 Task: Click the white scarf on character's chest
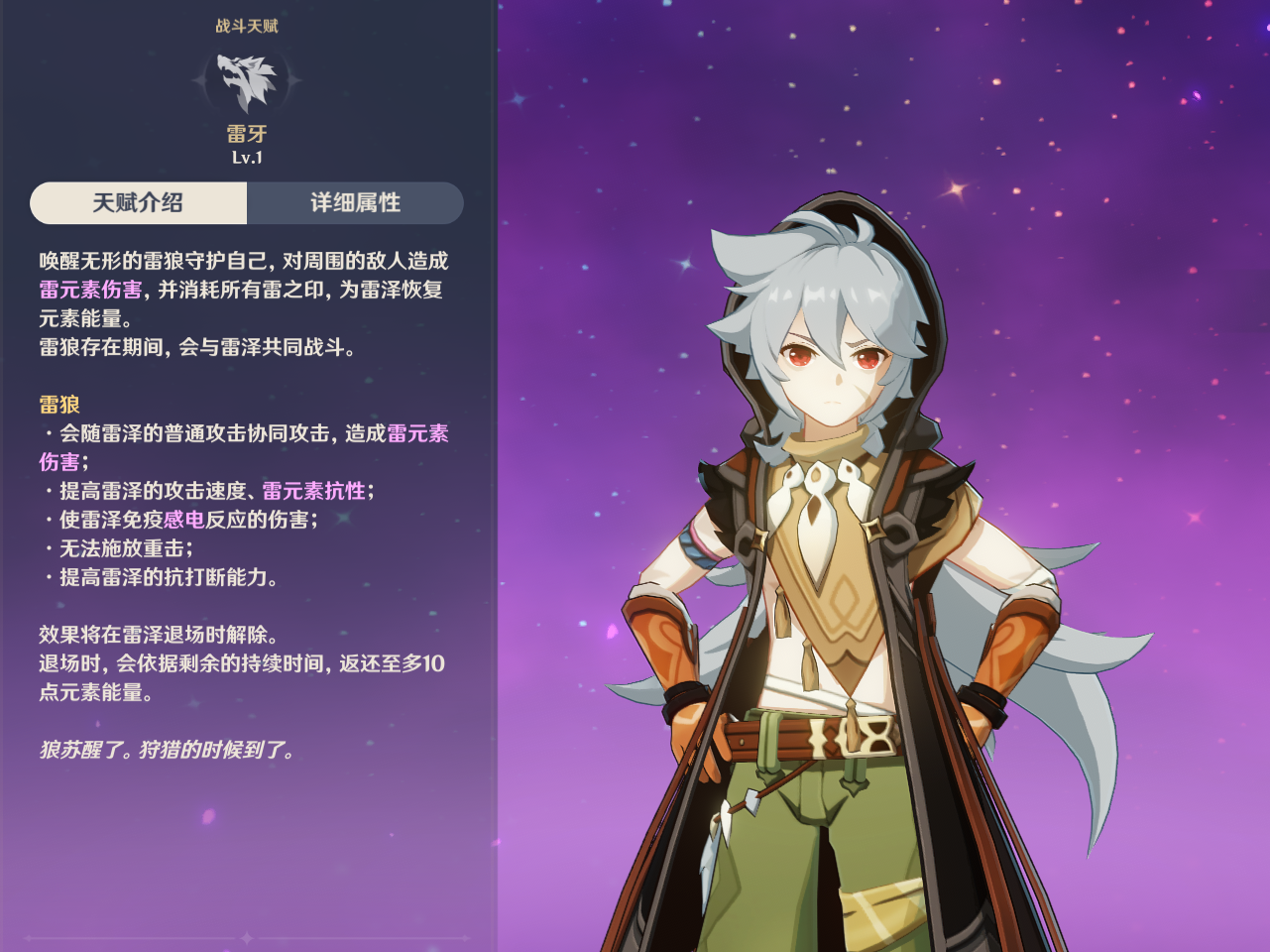pyautogui.click(x=817, y=511)
